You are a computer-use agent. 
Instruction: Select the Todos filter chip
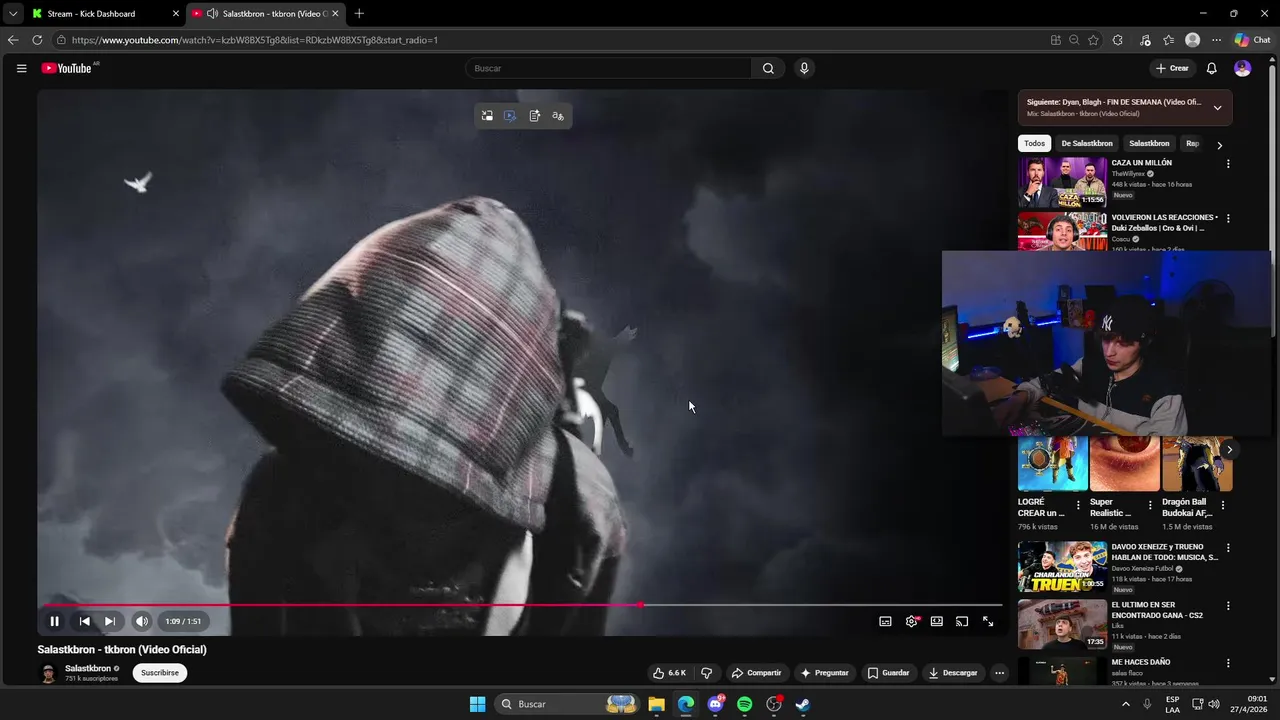point(1034,144)
